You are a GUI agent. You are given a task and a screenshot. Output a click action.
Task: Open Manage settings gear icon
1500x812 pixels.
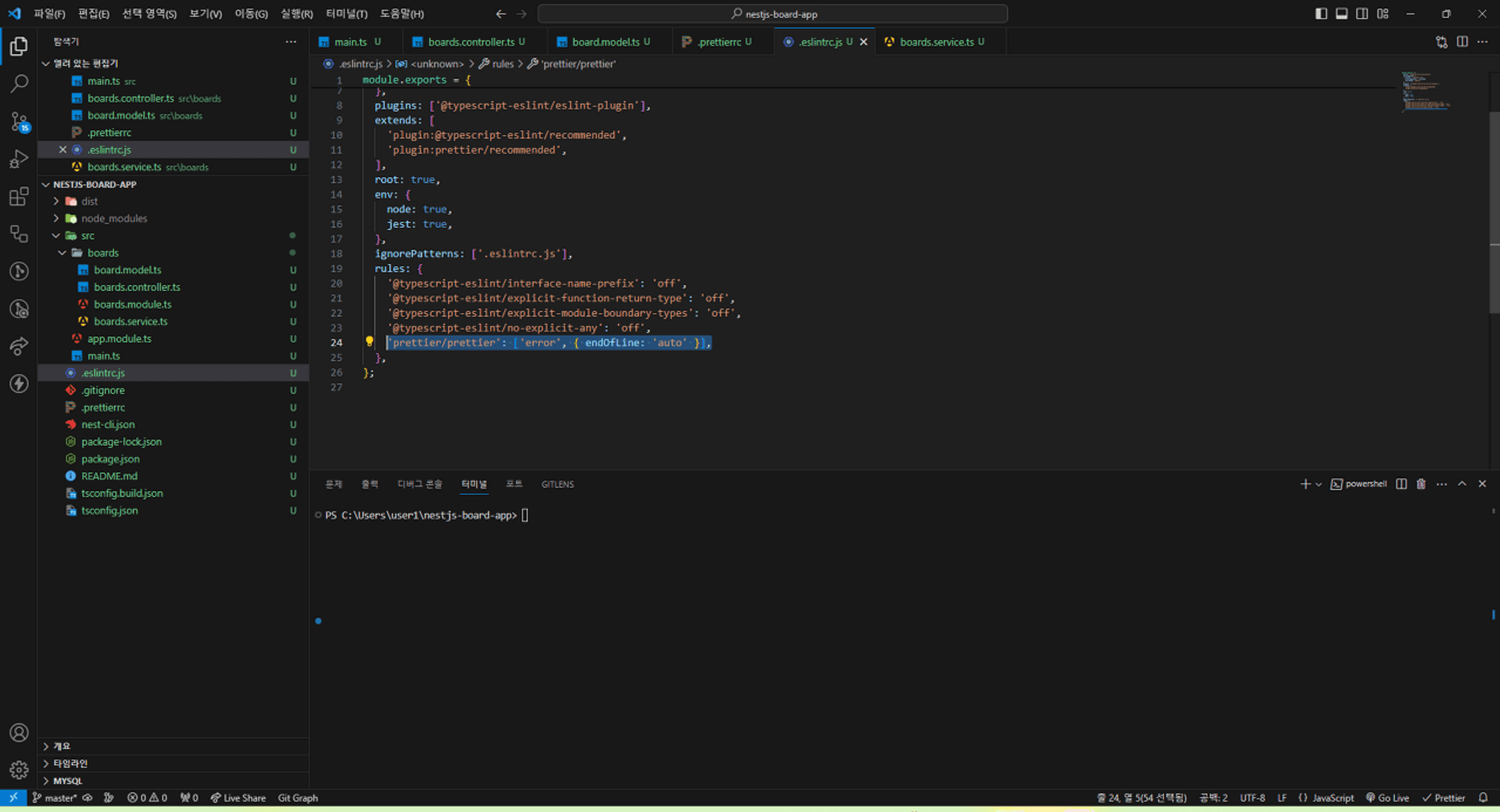(19, 770)
